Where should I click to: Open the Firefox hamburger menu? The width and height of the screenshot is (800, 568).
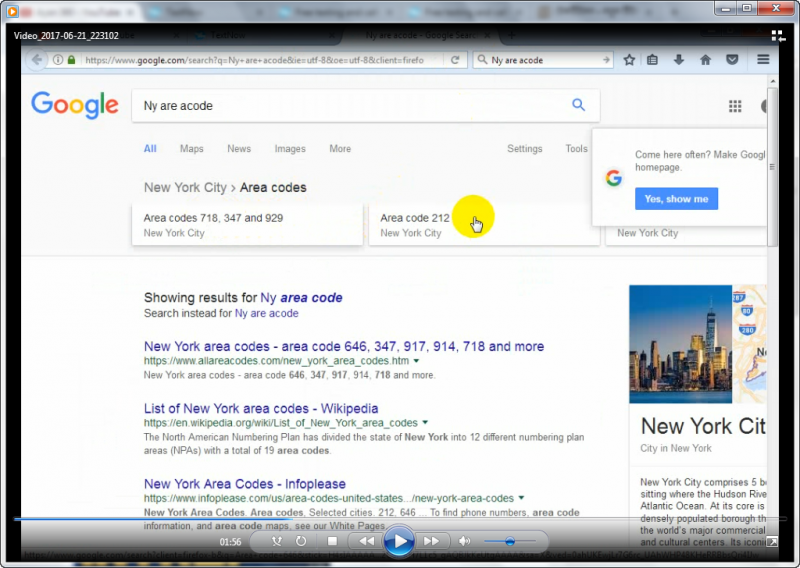tap(763, 60)
